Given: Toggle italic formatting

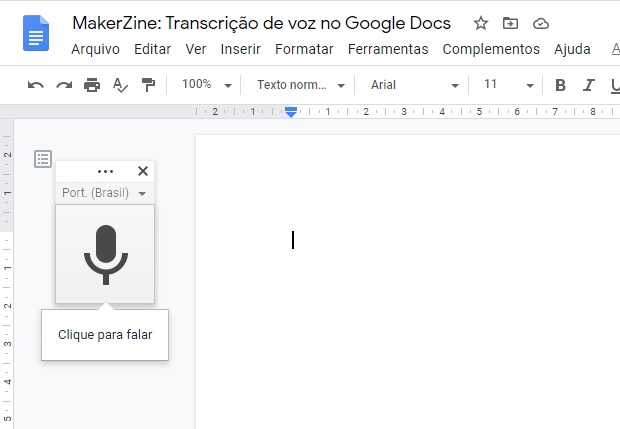Looking at the screenshot, I should (589, 85).
